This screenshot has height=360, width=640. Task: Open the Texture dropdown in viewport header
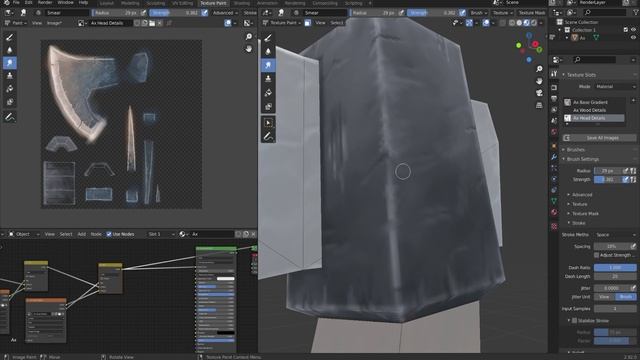click(x=502, y=13)
